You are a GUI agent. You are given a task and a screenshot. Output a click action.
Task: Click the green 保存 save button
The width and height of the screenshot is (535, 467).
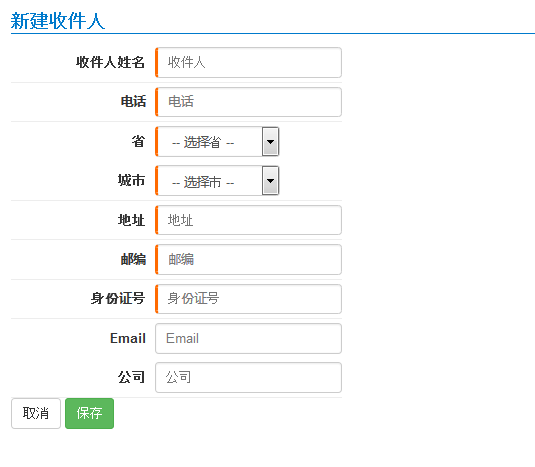(89, 413)
